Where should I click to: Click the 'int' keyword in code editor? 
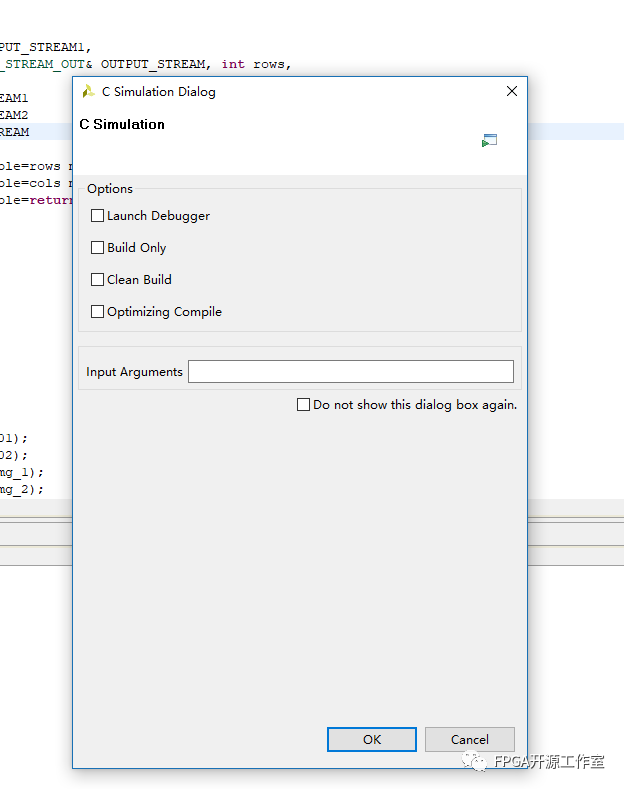click(x=232, y=64)
